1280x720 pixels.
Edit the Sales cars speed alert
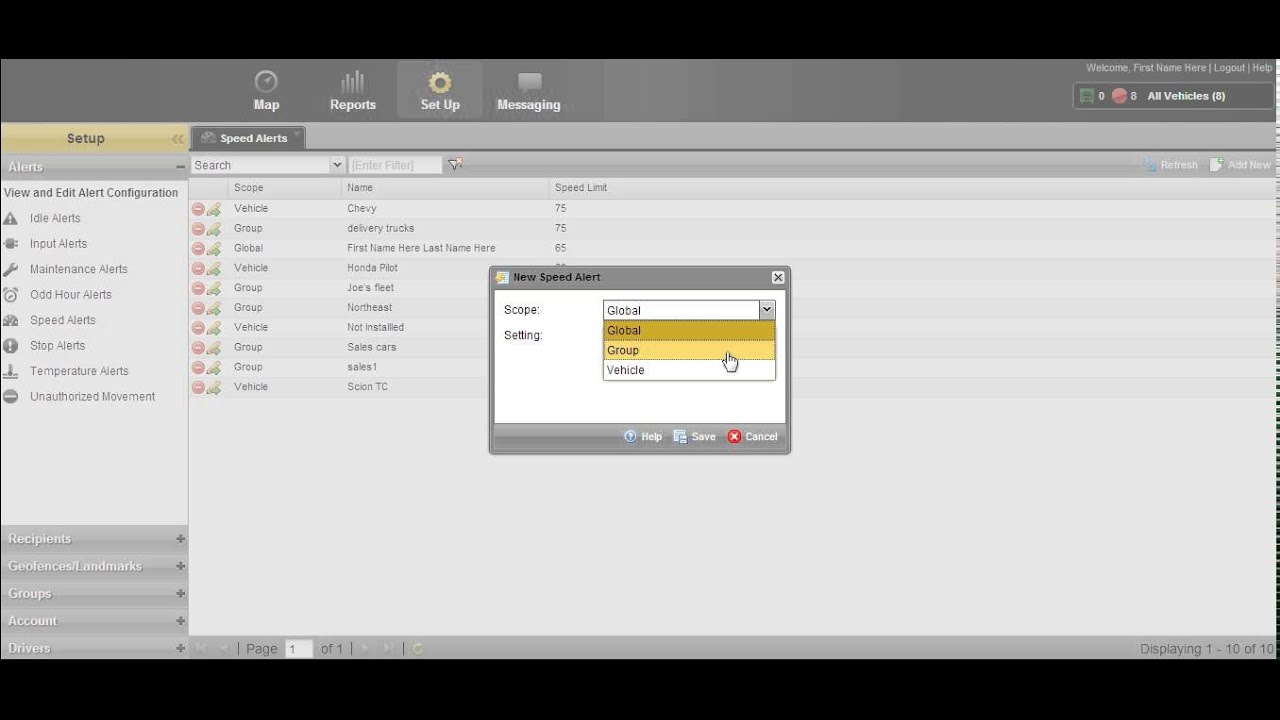point(214,348)
